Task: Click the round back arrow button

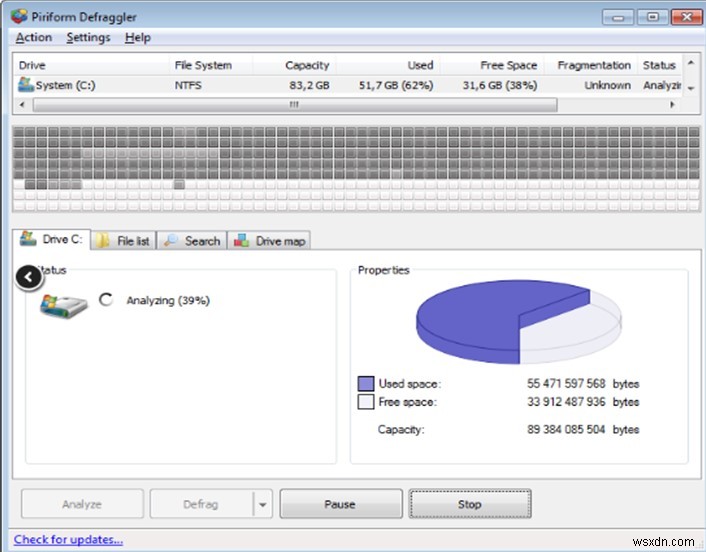Action: 29,278
